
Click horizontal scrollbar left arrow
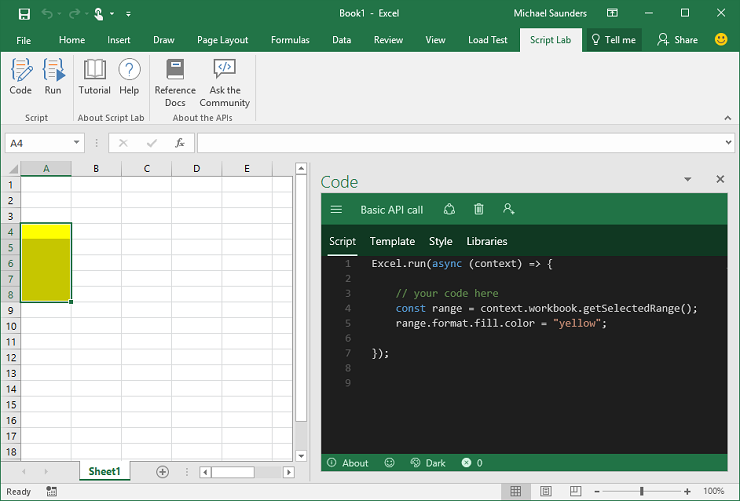pyautogui.click(x=205, y=472)
